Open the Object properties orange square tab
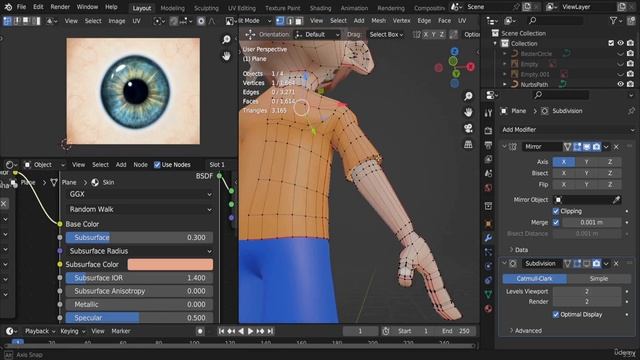 [488, 223]
